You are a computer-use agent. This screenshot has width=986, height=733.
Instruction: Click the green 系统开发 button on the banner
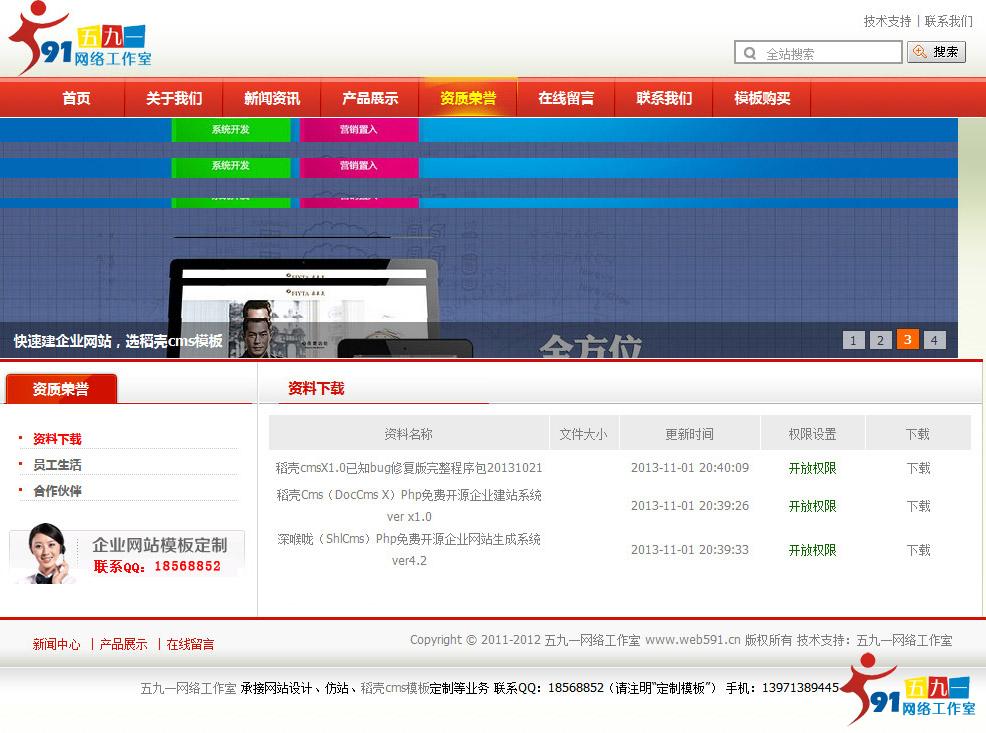pos(231,130)
